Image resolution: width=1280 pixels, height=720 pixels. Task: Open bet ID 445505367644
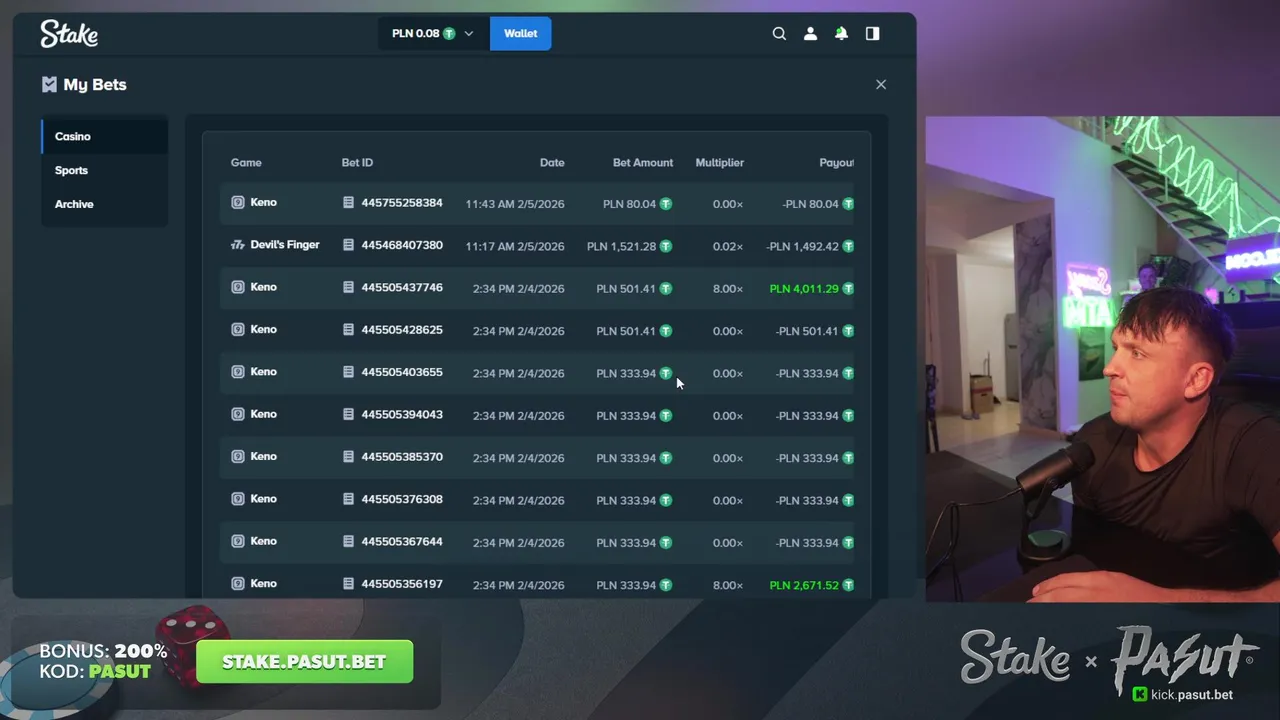(402, 541)
